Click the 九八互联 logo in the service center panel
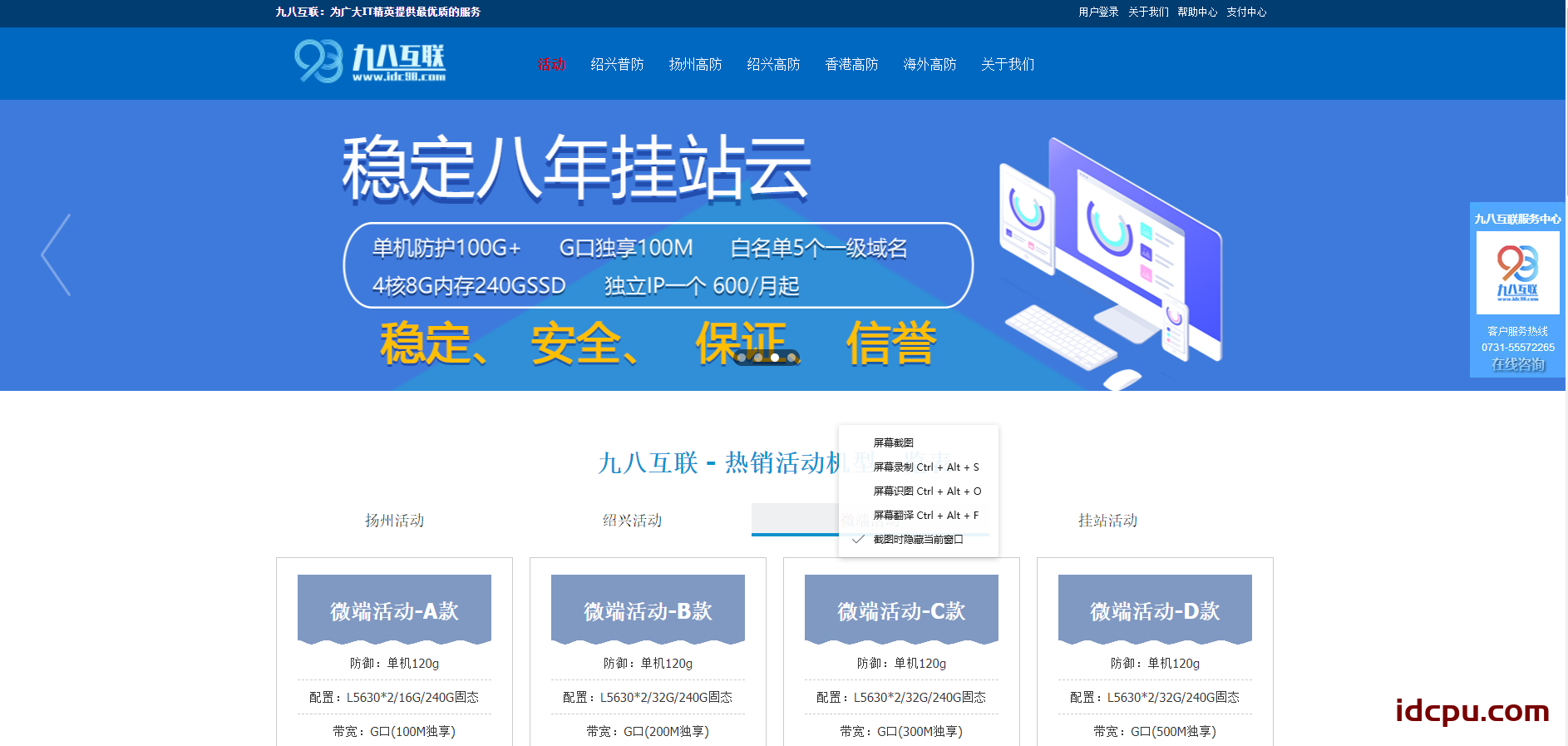The height and width of the screenshot is (746, 1568). (1517, 272)
